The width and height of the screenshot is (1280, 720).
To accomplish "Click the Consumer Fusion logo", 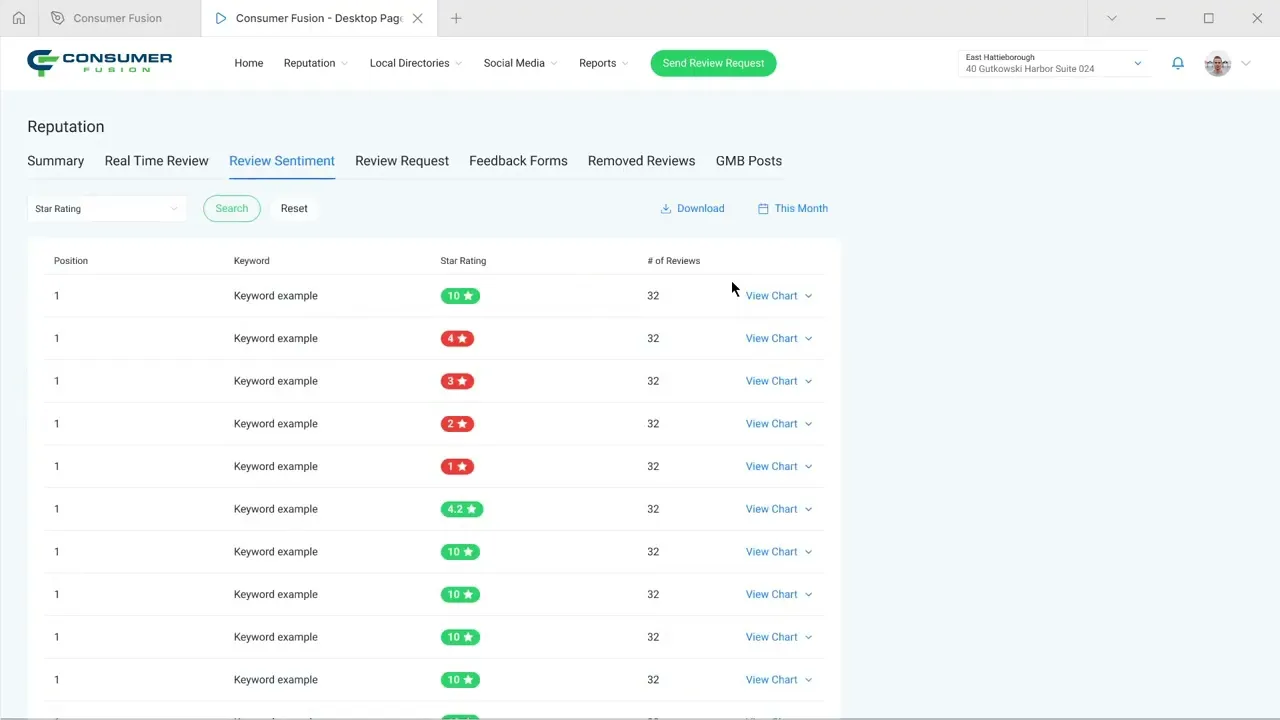I will tap(100, 63).
